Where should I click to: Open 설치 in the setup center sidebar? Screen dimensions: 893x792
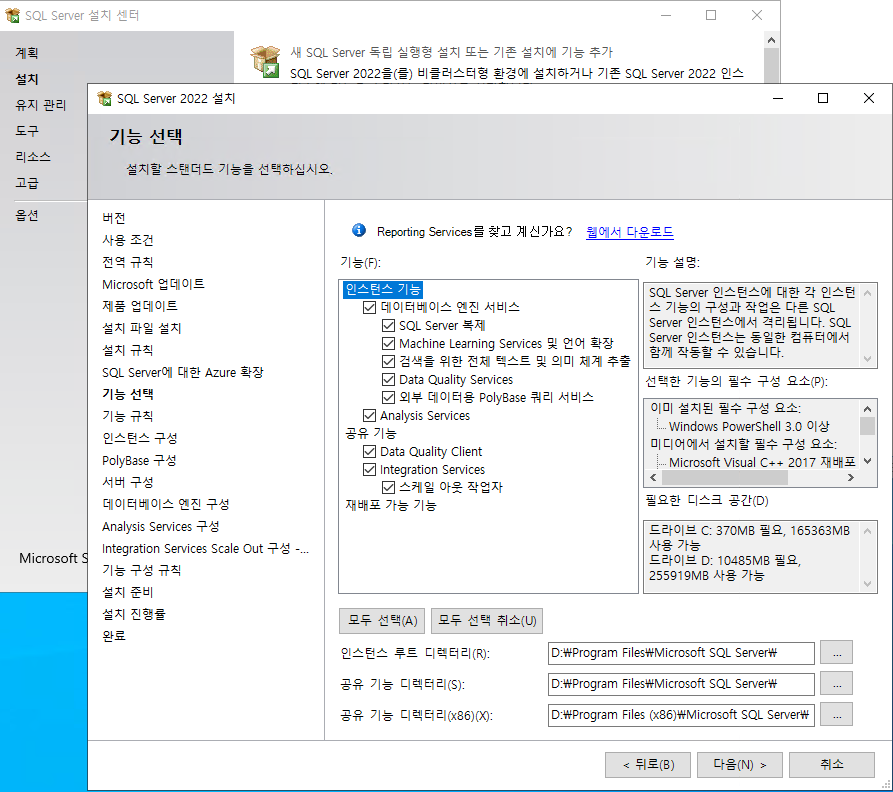(x=27, y=79)
